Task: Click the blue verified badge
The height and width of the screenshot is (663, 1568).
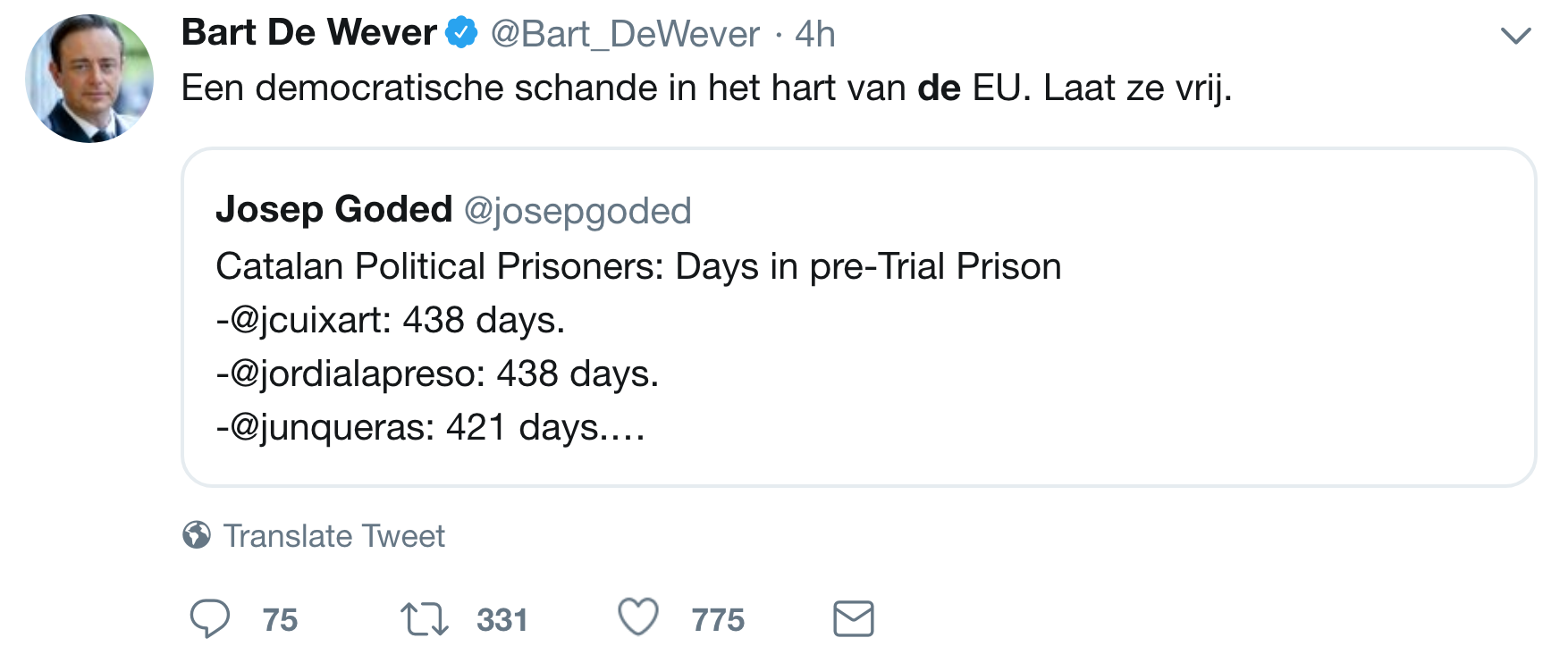Action: coord(461,33)
